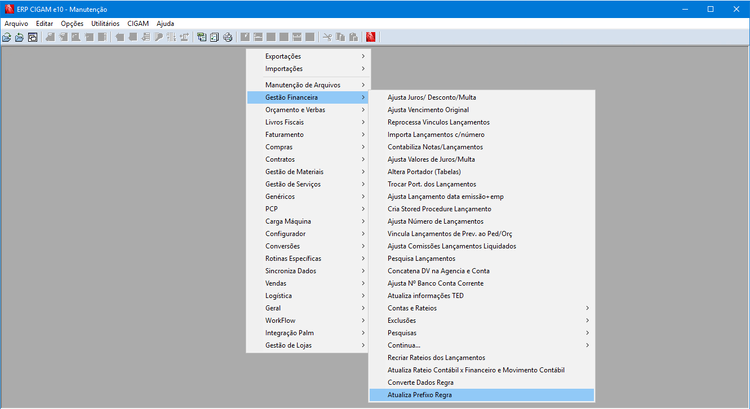Image resolution: width=750 pixels, height=409 pixels.
Task: Choose Genéricos in the menu
Action: 308,197
